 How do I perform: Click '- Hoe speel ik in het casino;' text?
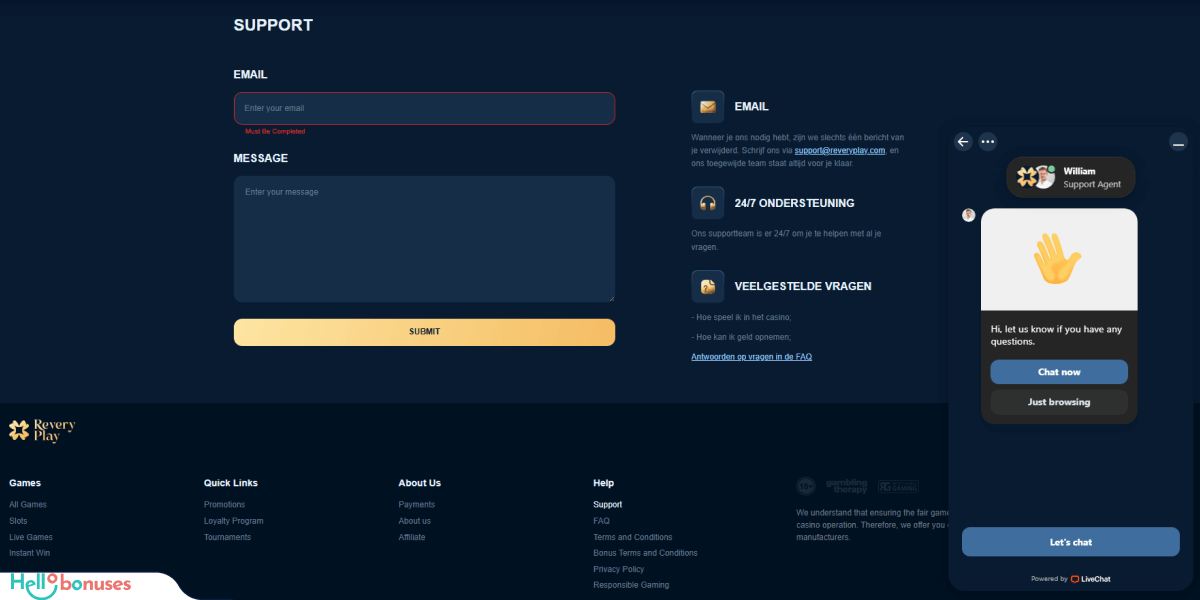(x=741, y=317)
